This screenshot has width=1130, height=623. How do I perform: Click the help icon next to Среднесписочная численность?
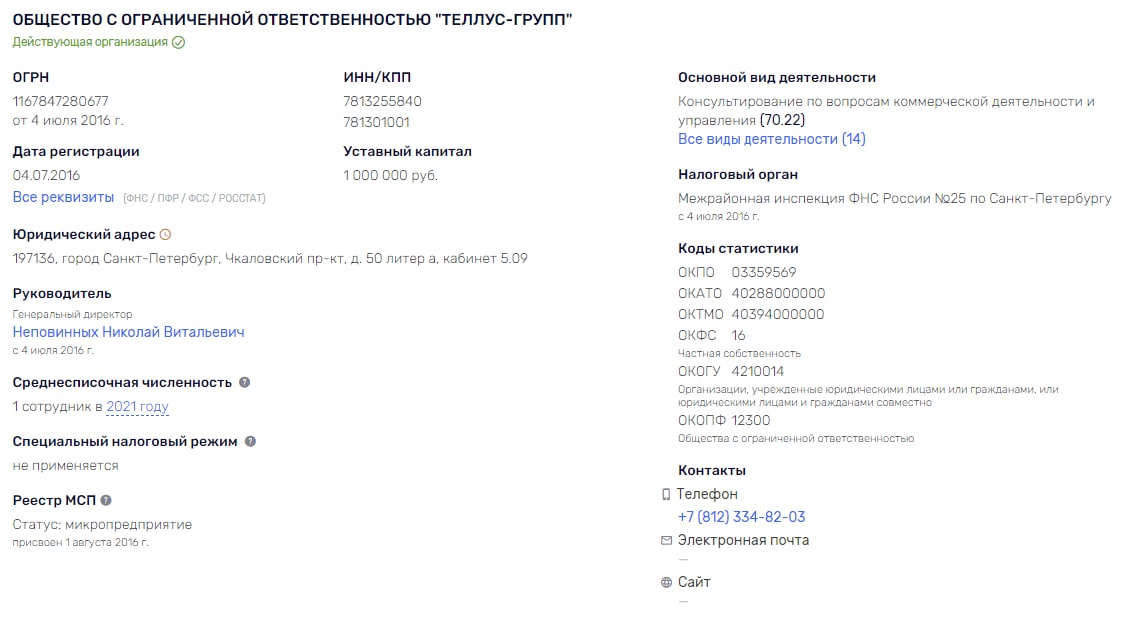(244, 382)
